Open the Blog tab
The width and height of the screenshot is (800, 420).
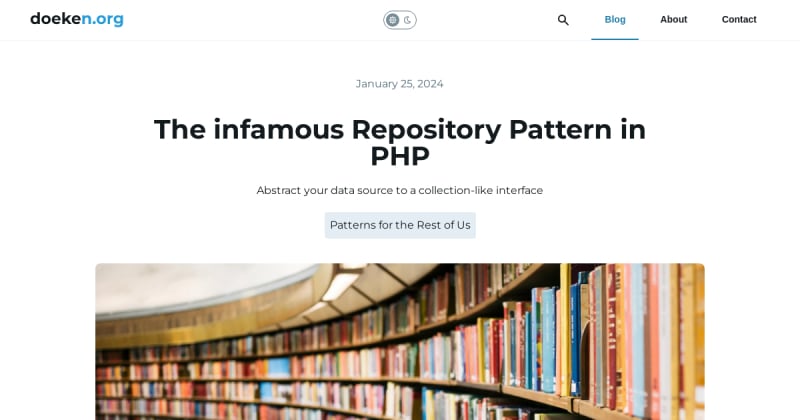pos(615,19)
